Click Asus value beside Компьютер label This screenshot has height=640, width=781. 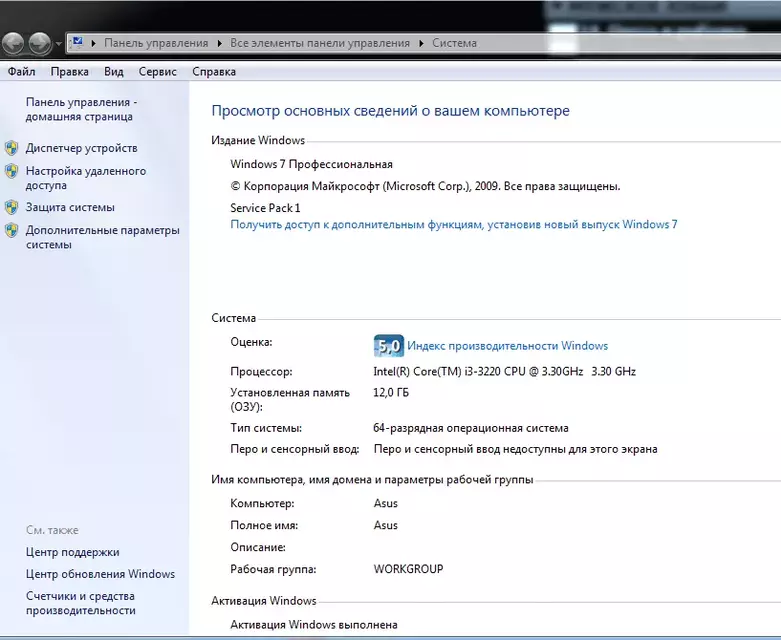click(x=386, y=503)
